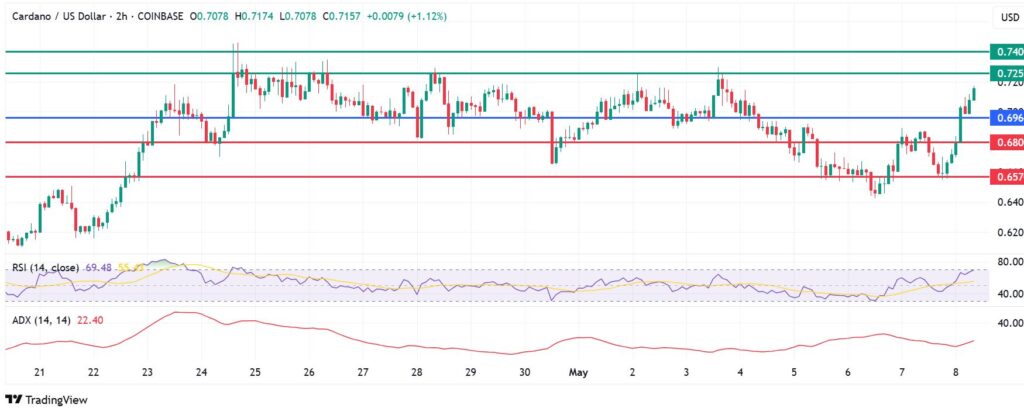Click date 21 on the time axis
Screen dimensions: 1024x415
pyautogui.click(x=39, y=372)
